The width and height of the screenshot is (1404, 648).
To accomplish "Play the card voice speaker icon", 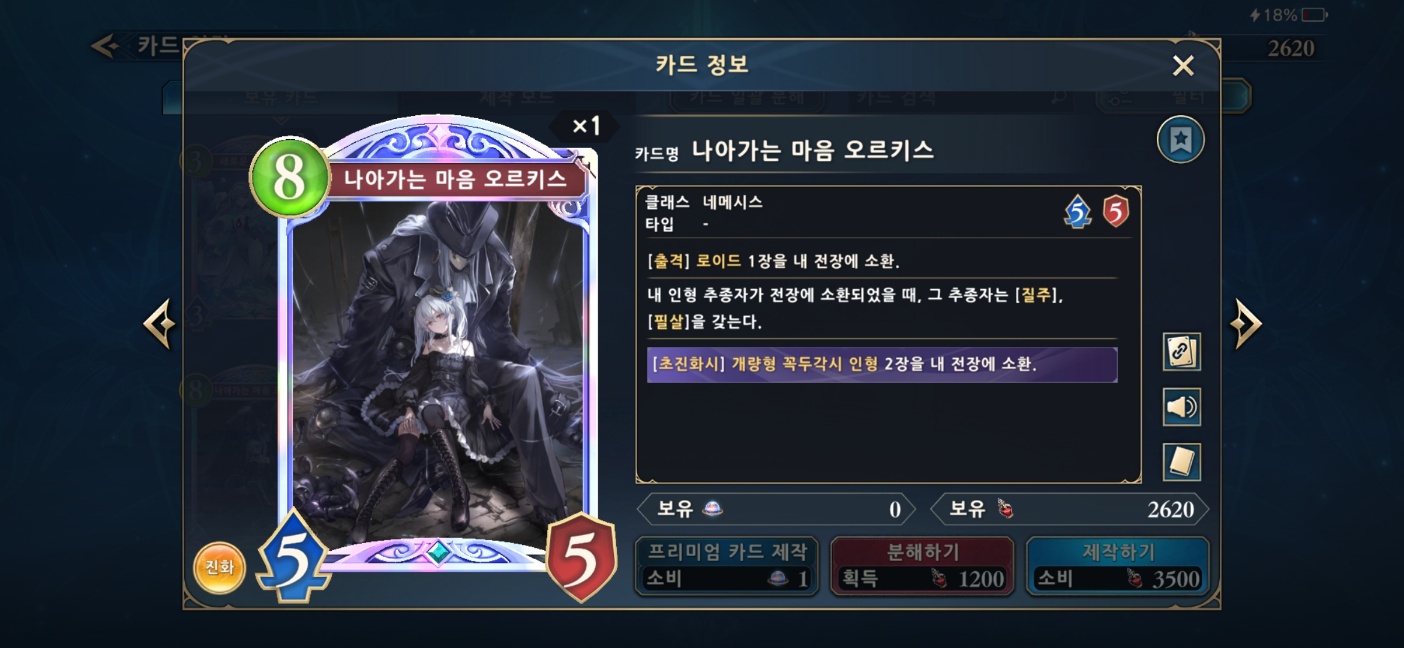I will click(x=1182, y=407).
